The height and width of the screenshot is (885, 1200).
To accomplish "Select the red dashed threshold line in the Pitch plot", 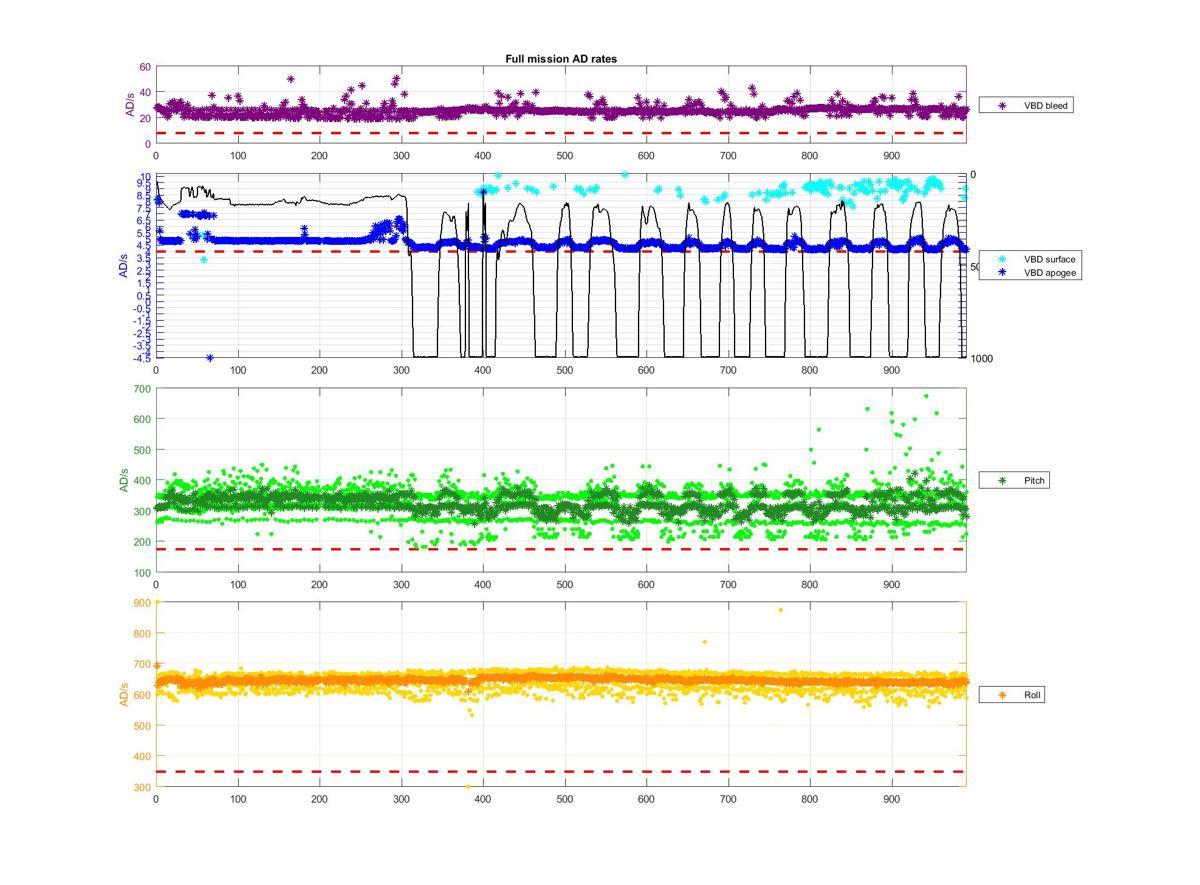I will 560,549.
